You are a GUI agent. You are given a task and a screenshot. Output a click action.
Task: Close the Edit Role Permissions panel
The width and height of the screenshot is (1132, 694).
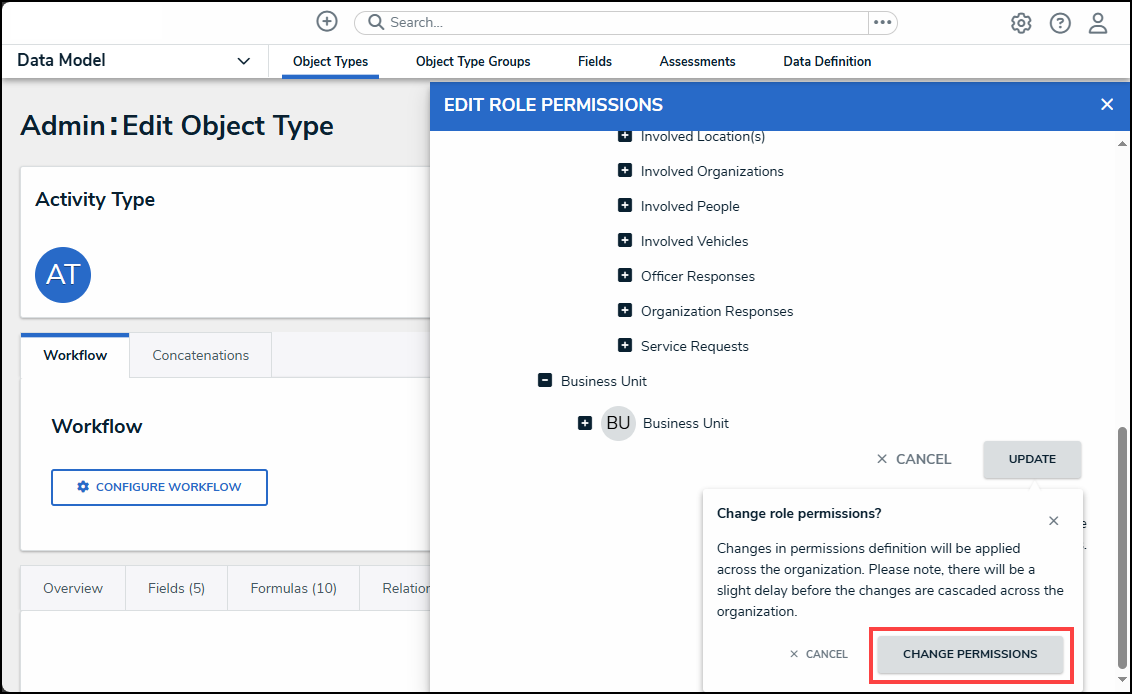(1106, 104)
